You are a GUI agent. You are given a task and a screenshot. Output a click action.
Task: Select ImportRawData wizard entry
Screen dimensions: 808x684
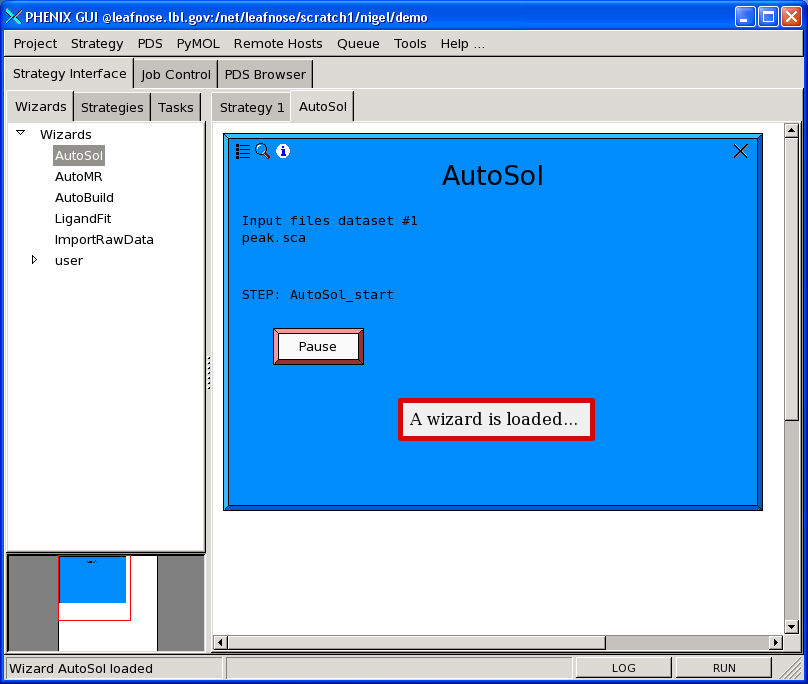click(104, 239)
